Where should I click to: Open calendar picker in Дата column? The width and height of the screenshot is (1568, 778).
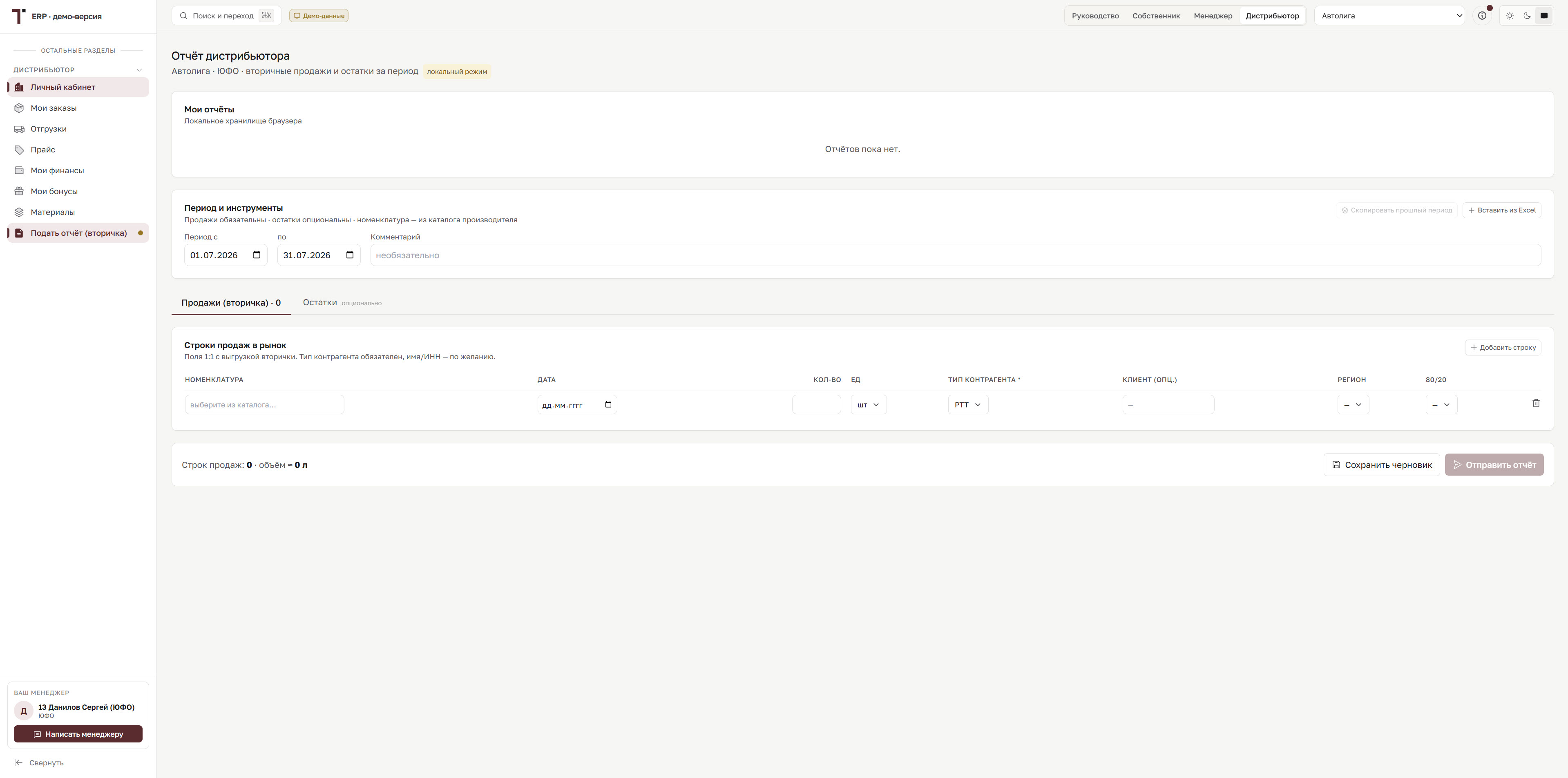click(608, 405)
